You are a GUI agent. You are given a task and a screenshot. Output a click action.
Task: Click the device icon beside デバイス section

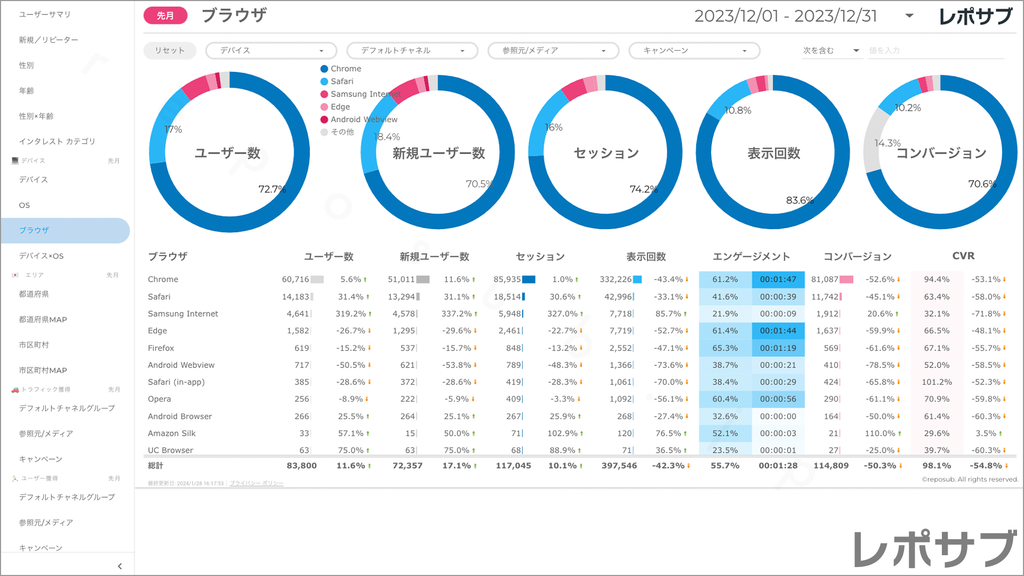pos(15,160)
